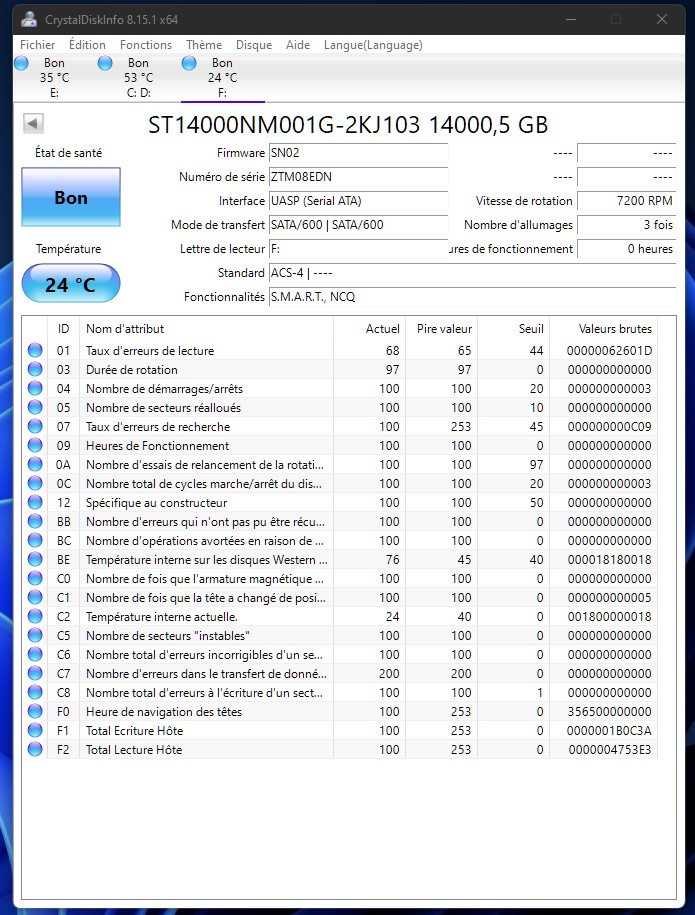Click the CrystalDiskInfo app icon in title bar
The image size is (695, 915).
coord(29,19)
